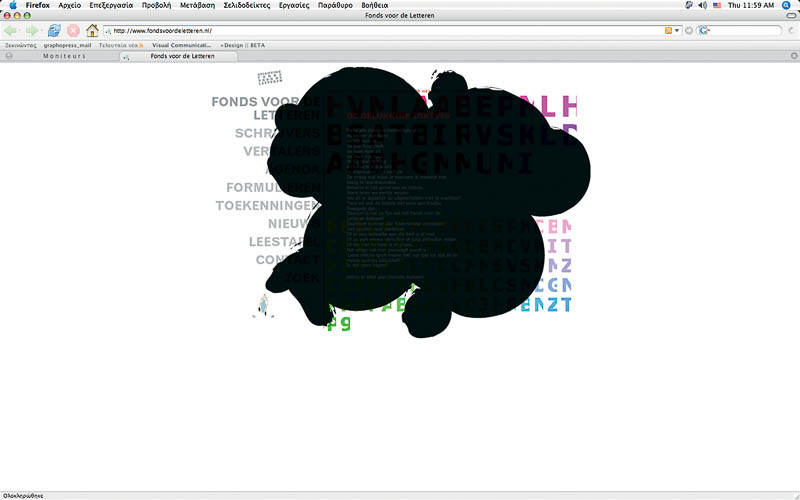The height and width of the screenshot is (500, 800).
Task: Open the US flag input menu
Action: pyautogui.click(x=717, y=5)
